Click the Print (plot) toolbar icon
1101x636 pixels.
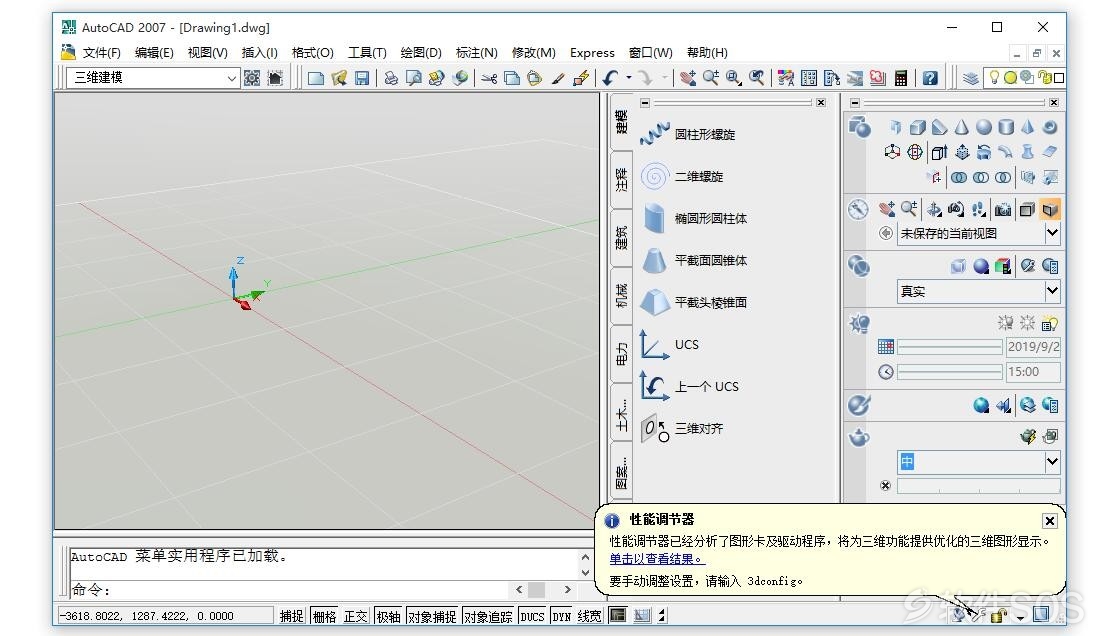point(391,78)
